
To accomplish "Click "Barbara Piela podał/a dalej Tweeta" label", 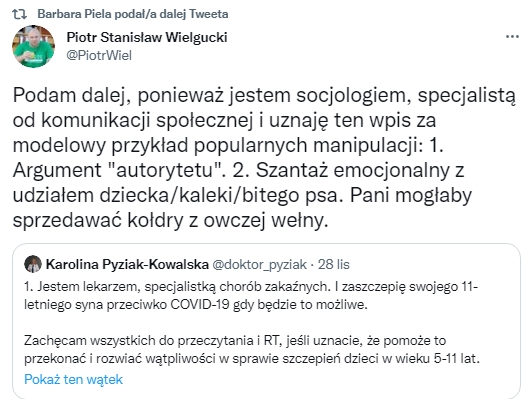I will 133,14.
